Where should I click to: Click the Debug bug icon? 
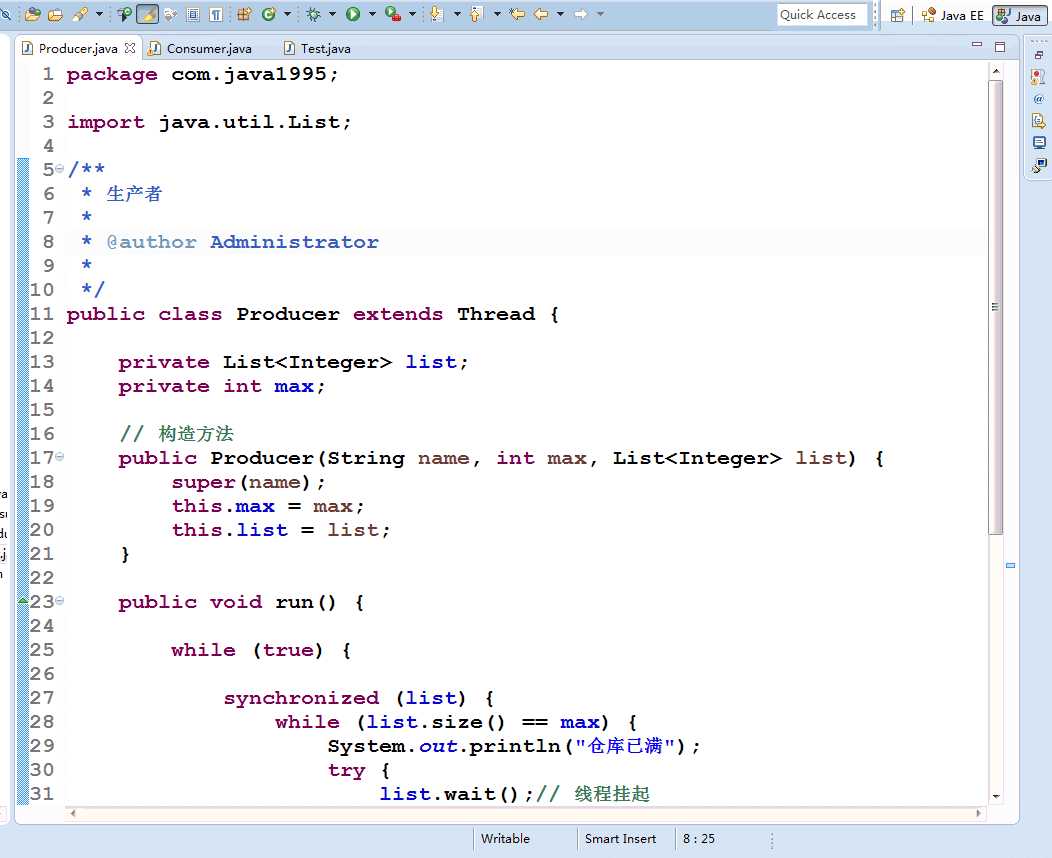point(313,13)
